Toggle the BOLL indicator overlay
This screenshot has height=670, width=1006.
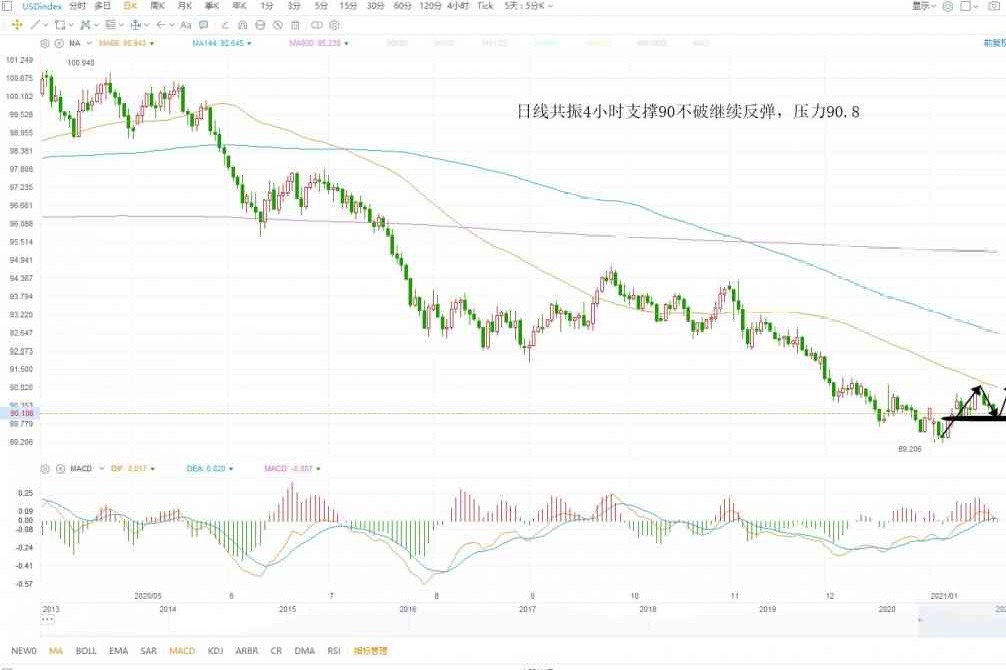86,651
